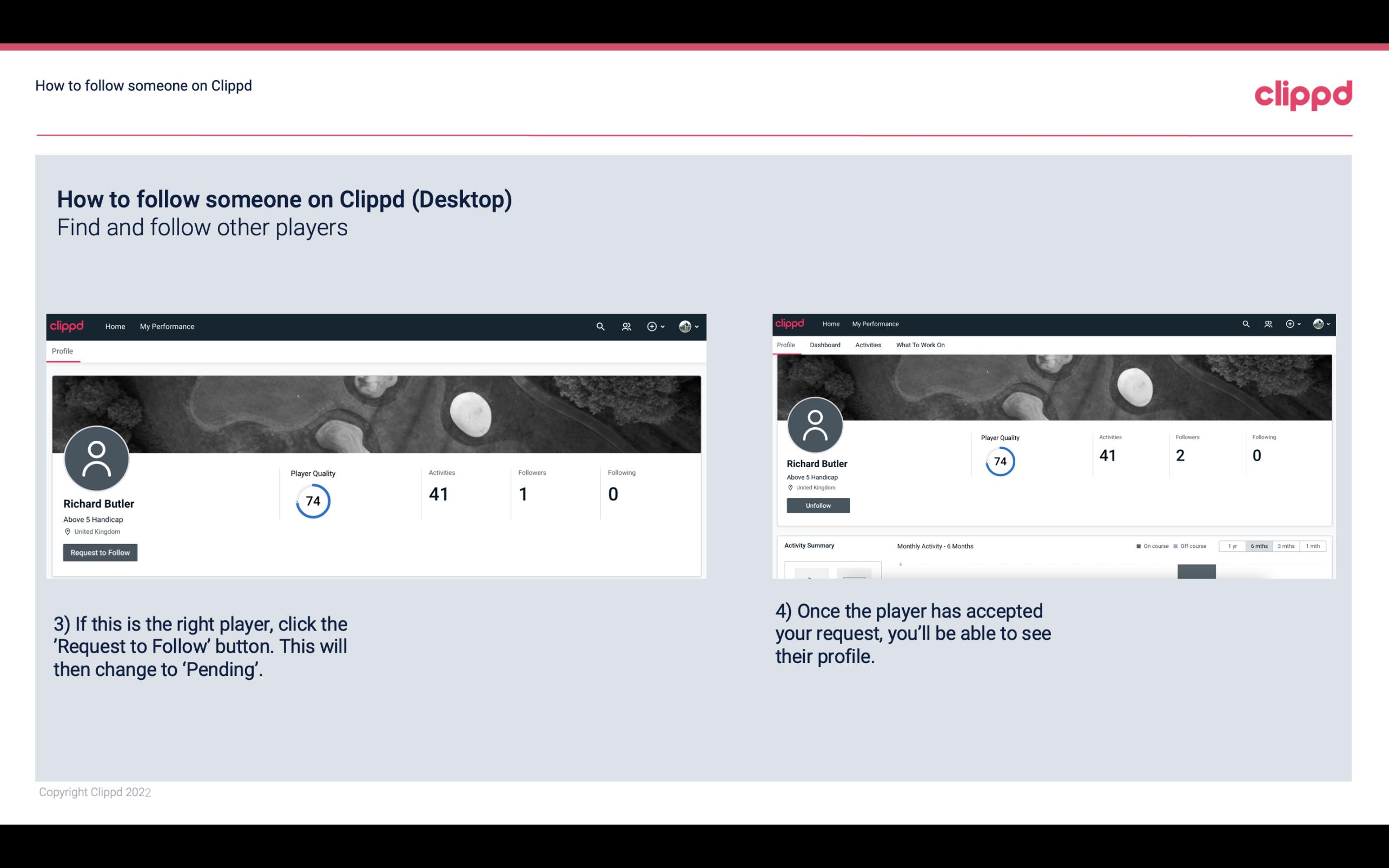Select the 'Profile' tab on left screen

(x=62, y=351)
